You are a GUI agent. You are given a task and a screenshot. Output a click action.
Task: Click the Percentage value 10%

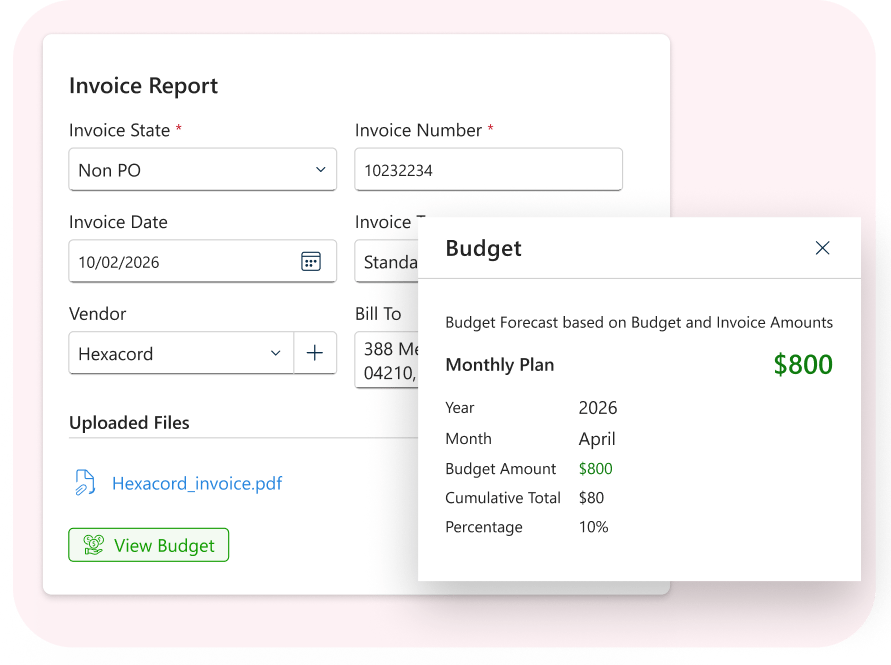tap(593, 527)
